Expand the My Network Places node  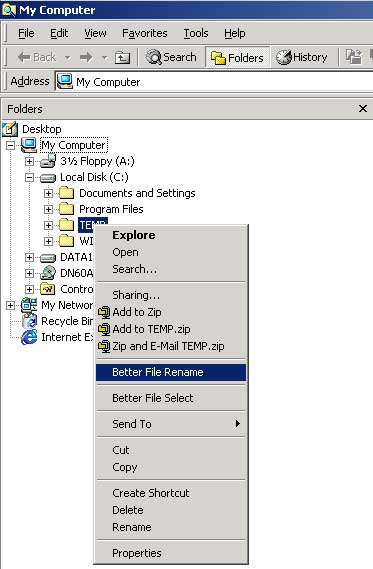11,305
